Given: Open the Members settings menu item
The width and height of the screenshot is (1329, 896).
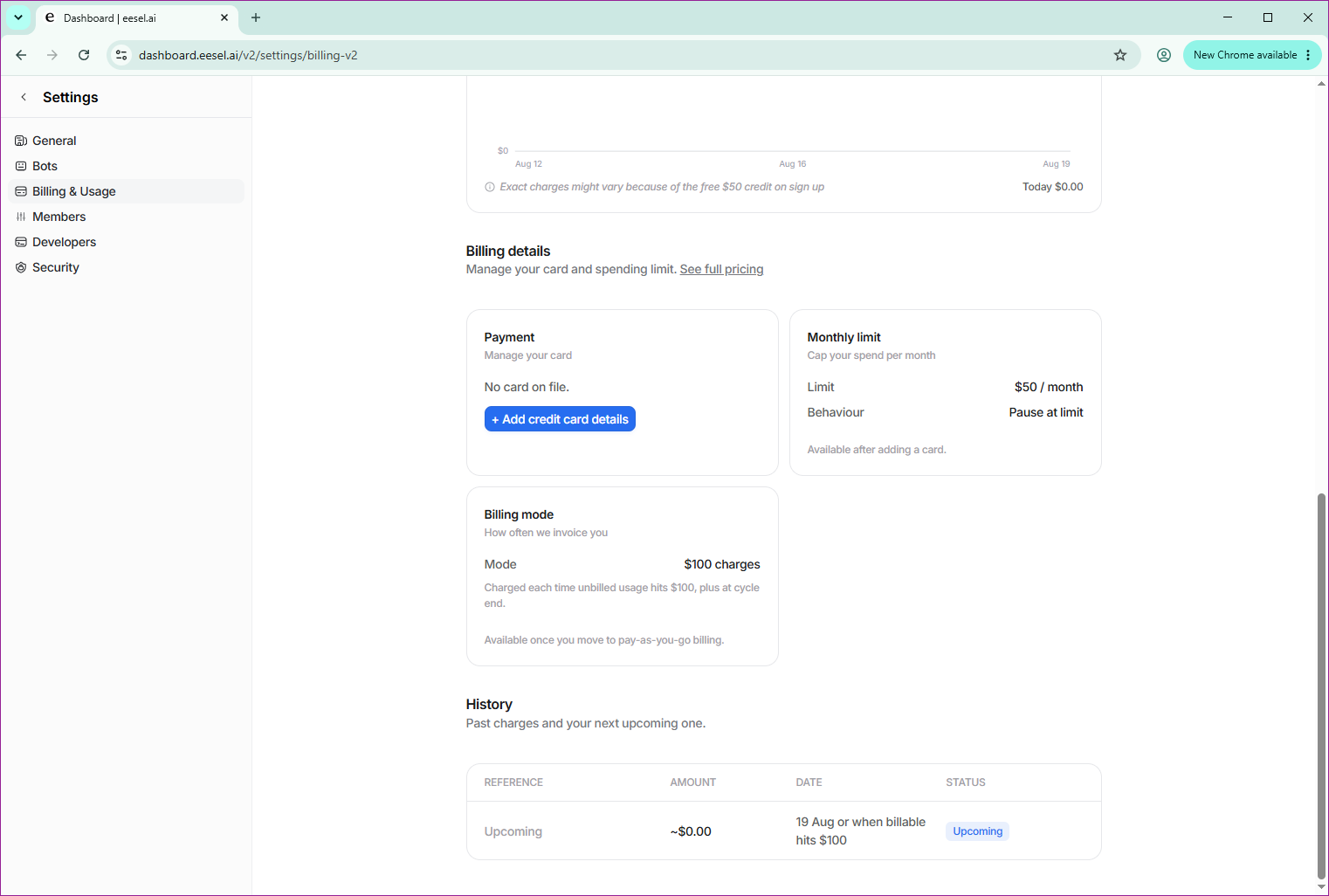Looking at the screenshot, I should (127, 217).
